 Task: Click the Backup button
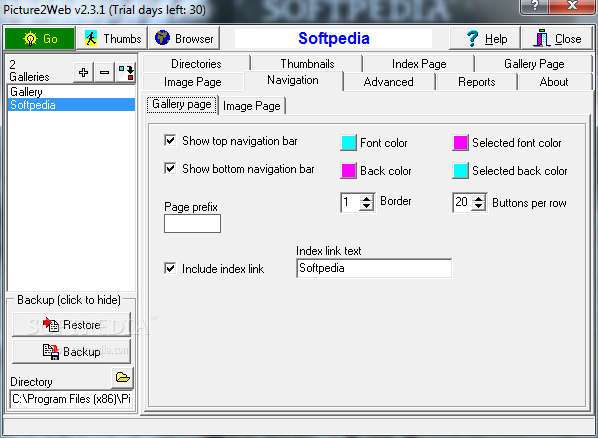[x=71, y=351]
